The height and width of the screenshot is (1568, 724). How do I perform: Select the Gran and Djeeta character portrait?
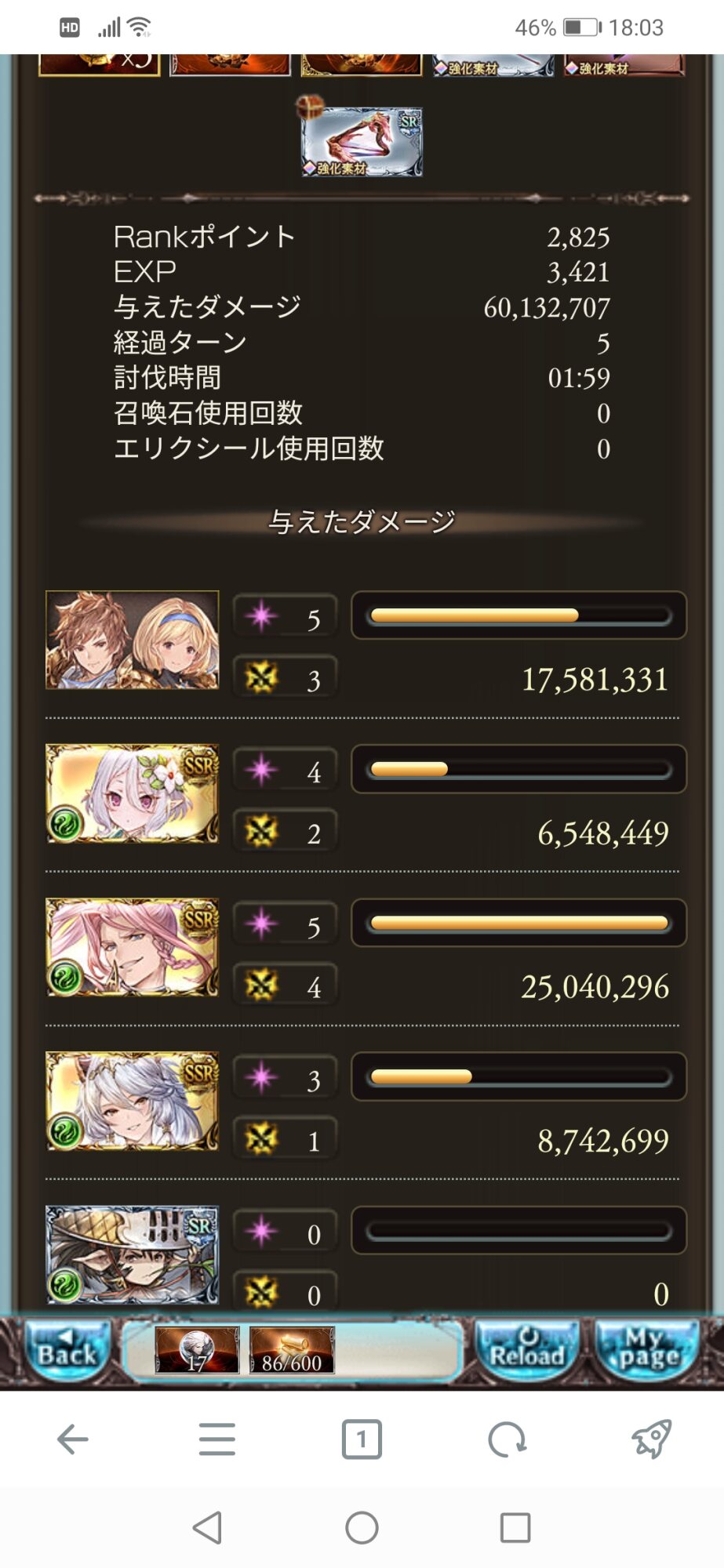tap(133, 640)
